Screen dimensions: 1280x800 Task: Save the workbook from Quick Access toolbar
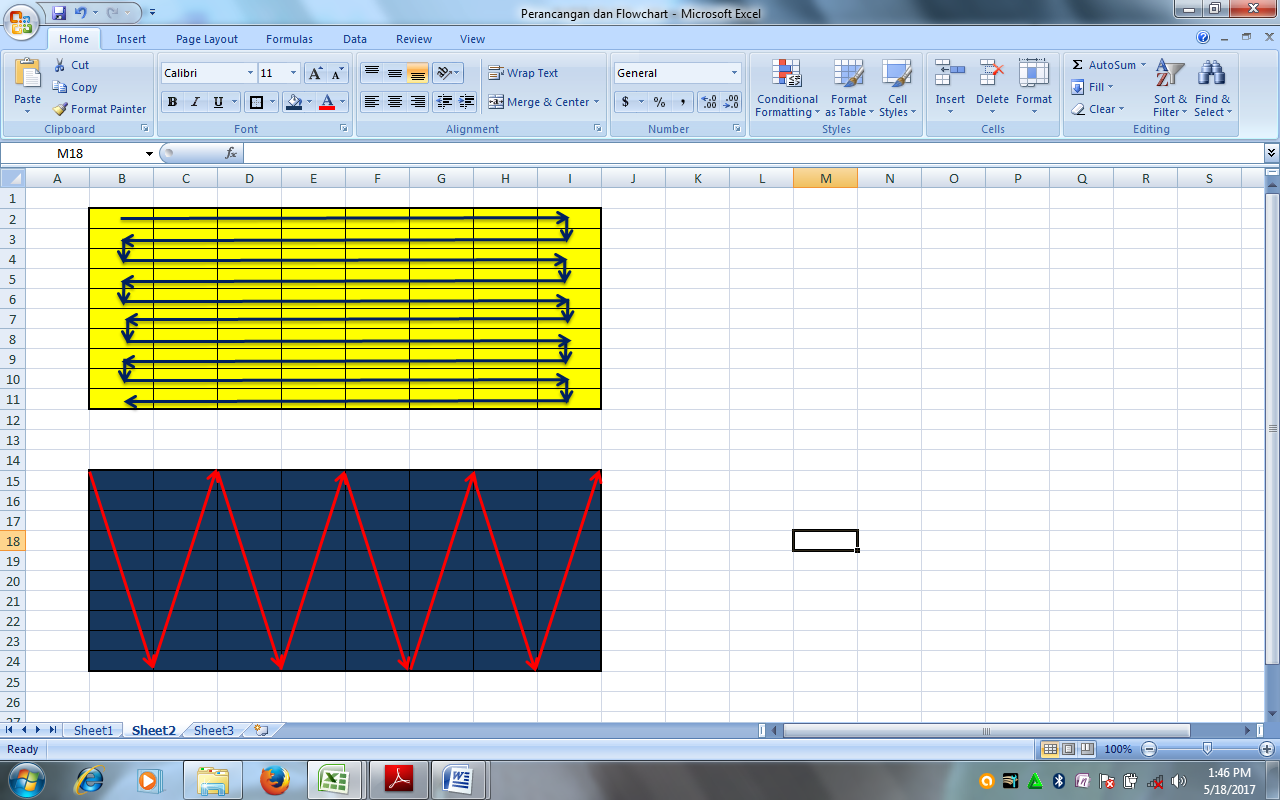pyautogui.click(x=59, y=13)
